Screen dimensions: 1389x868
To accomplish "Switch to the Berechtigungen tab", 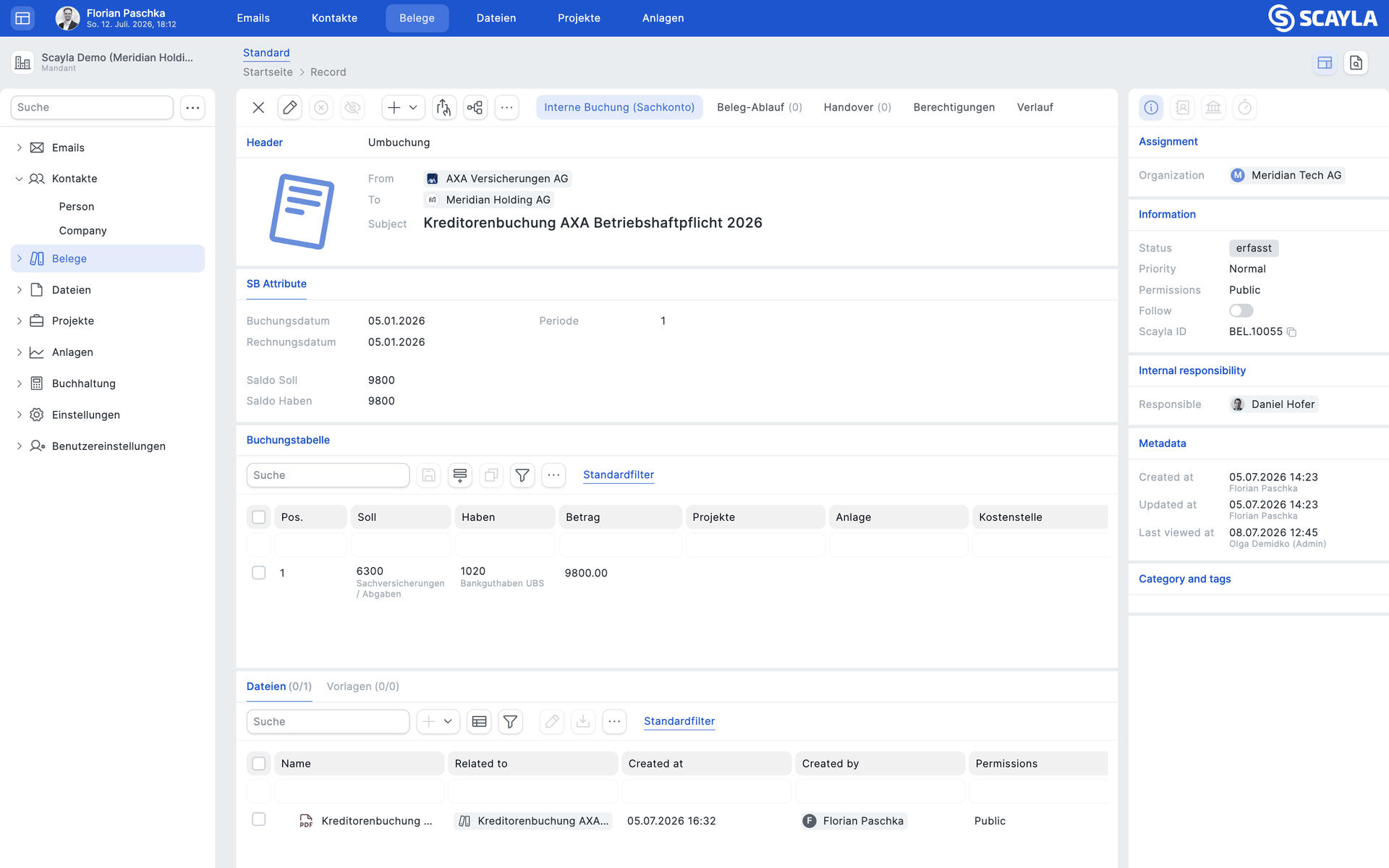I will [954, 108].
